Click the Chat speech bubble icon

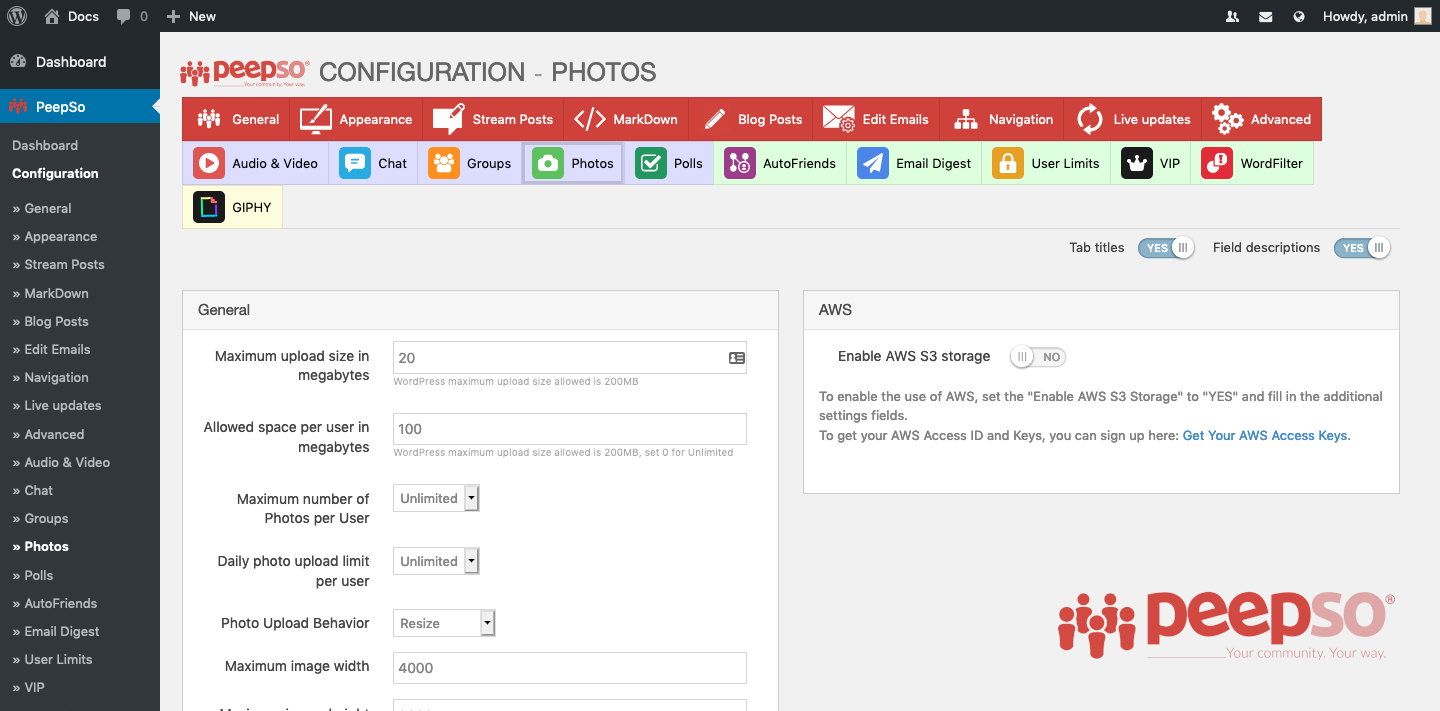click(x=355, y=163)
